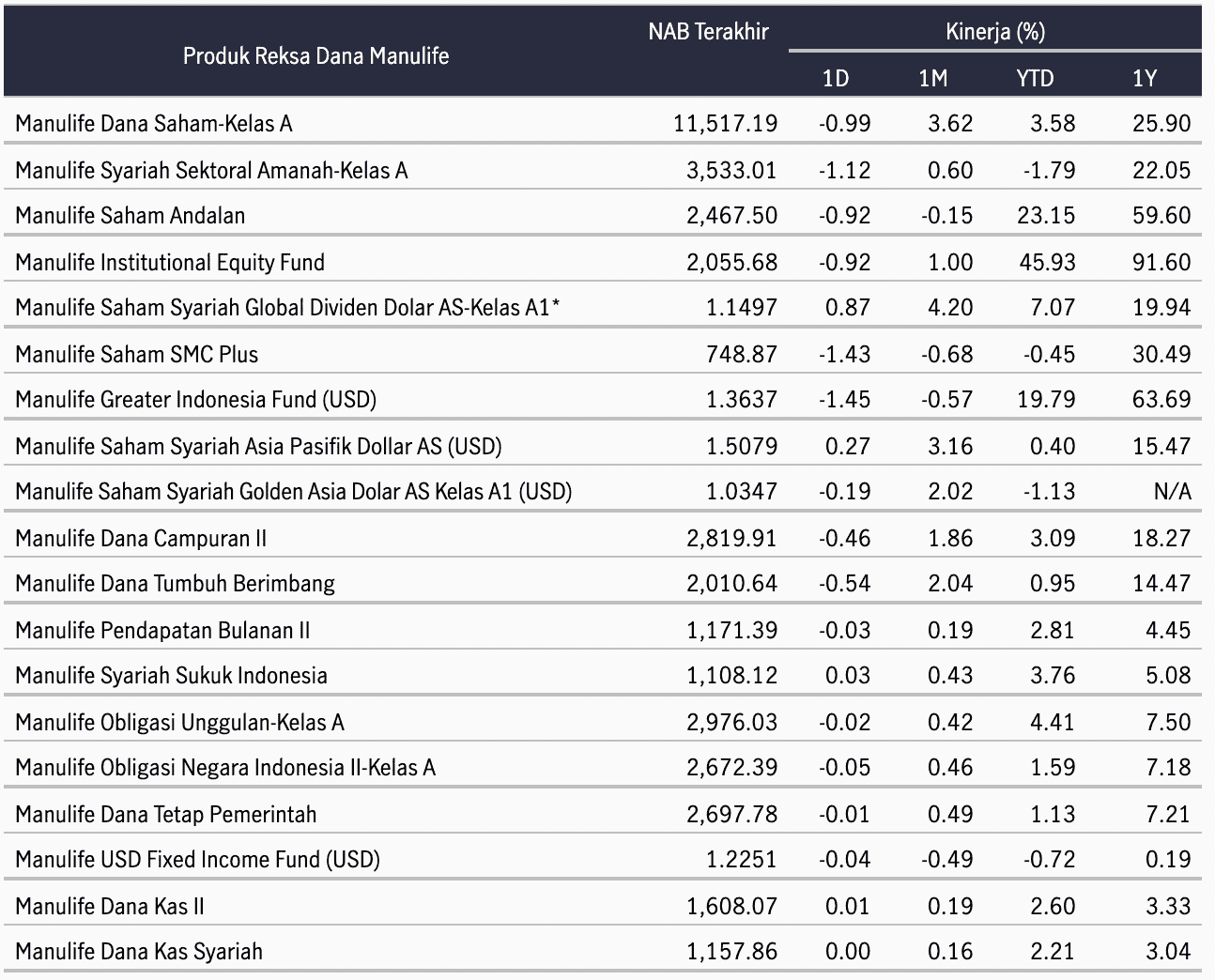Click the NAB value 11,517.19
The image size is (1215, 980).
pyautogui.click(x=725, y=123)
